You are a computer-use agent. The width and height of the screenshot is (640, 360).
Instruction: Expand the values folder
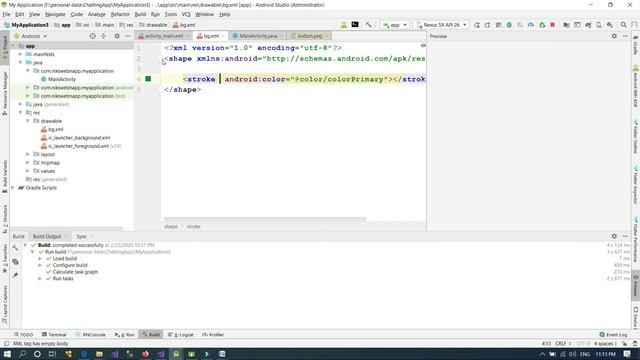click(x=28, y=171)
